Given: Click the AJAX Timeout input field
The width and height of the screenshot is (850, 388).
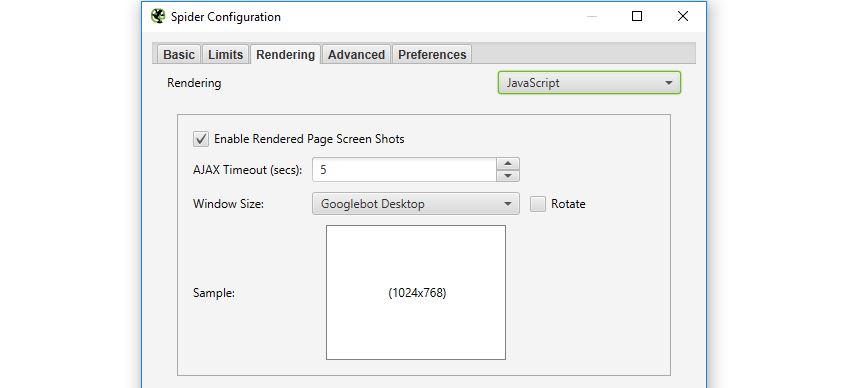Looking at the screenshot, I should (x=404, y=170).
